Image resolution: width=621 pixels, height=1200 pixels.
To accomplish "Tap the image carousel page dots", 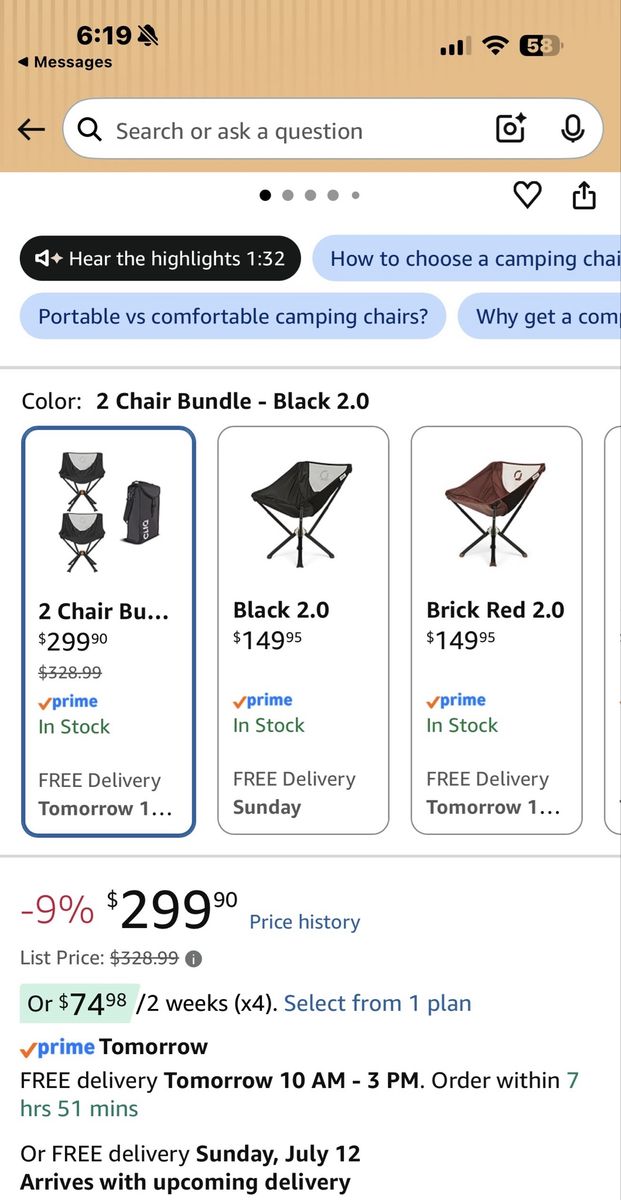I will pyautogui.click(x=310, y=195).
